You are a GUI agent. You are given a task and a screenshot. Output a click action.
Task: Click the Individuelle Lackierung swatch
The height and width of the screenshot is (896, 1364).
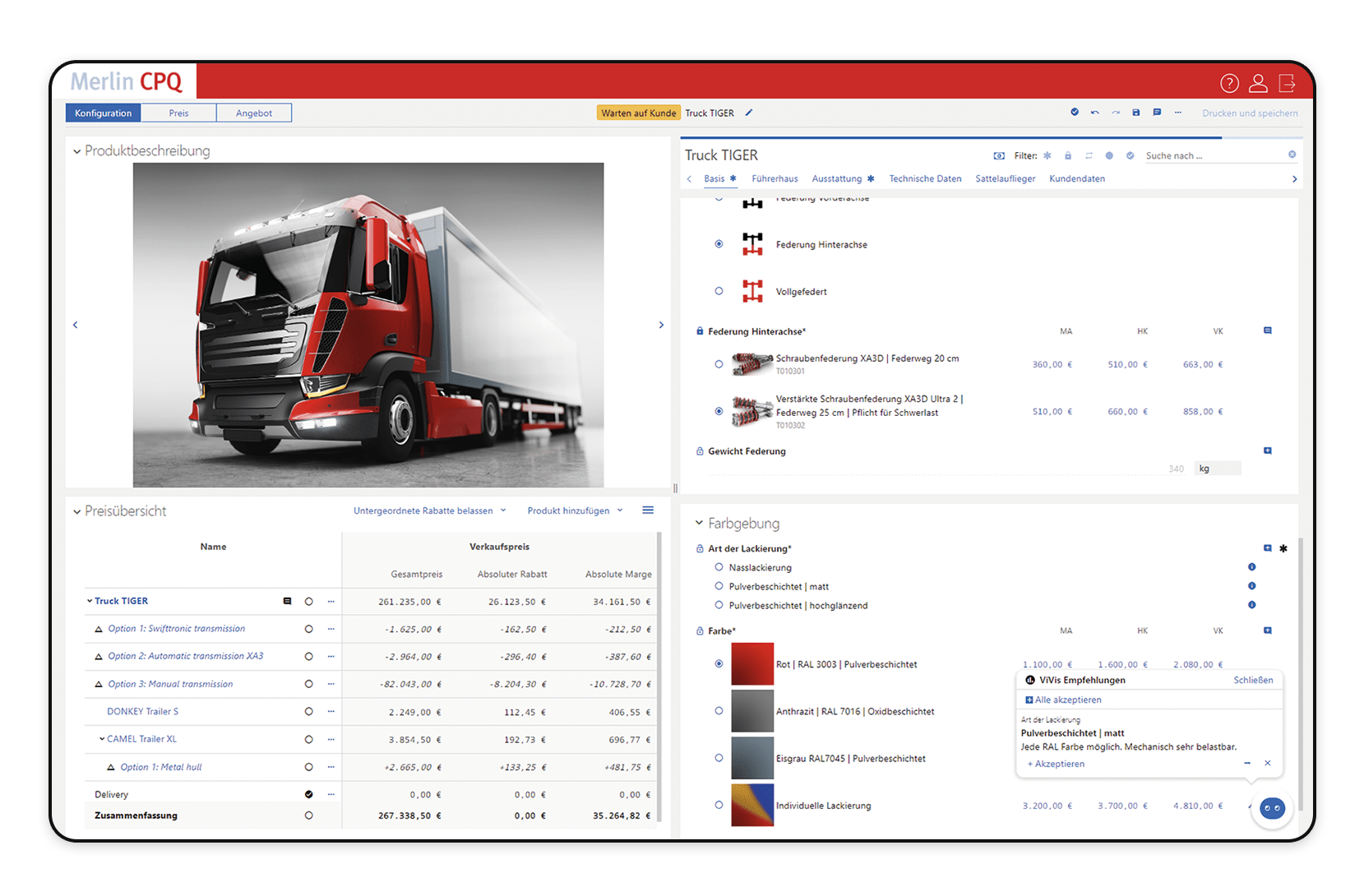(752, 805)
